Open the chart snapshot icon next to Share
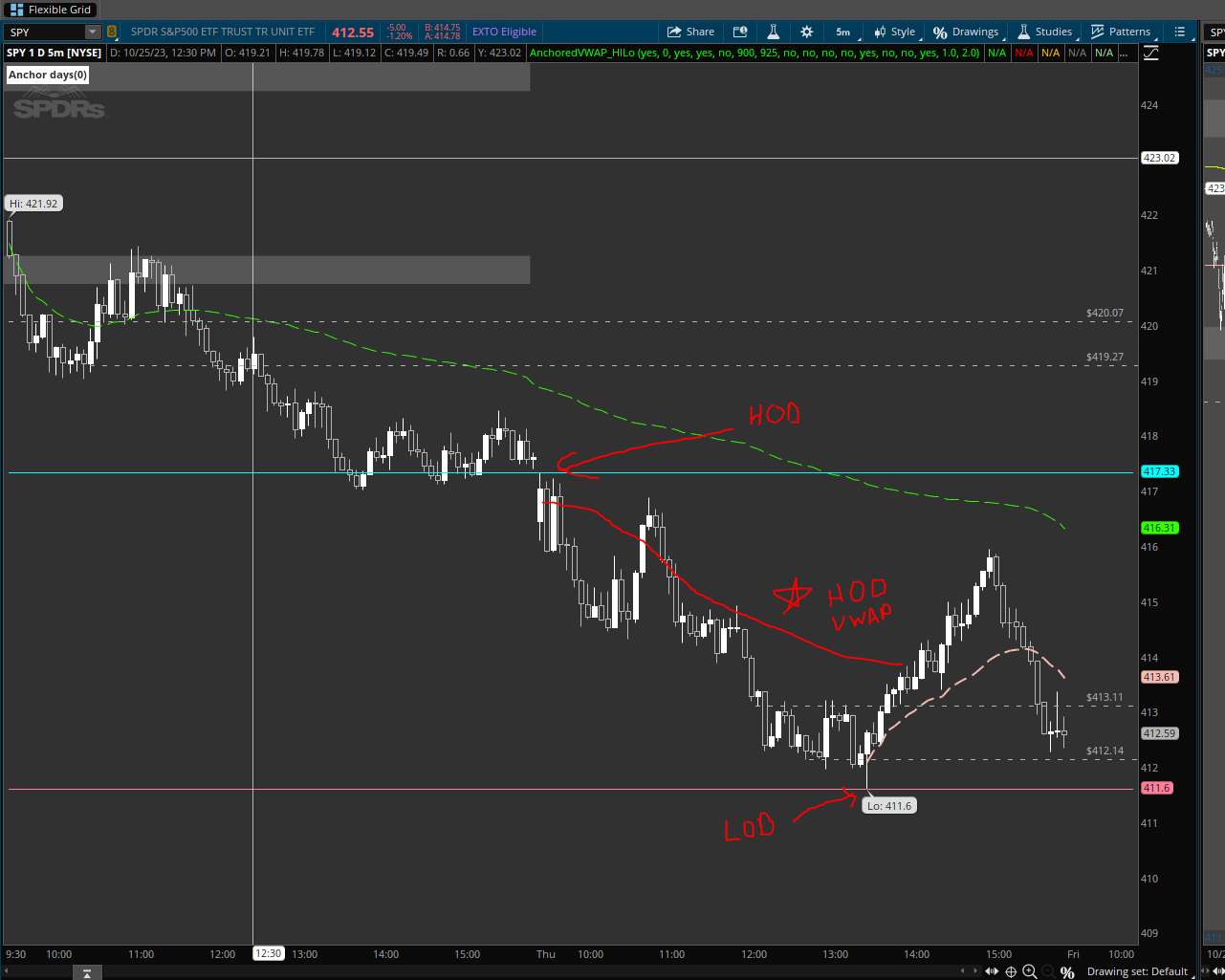The width and height of the screenshot is (1225, 980). pos(740,32)
